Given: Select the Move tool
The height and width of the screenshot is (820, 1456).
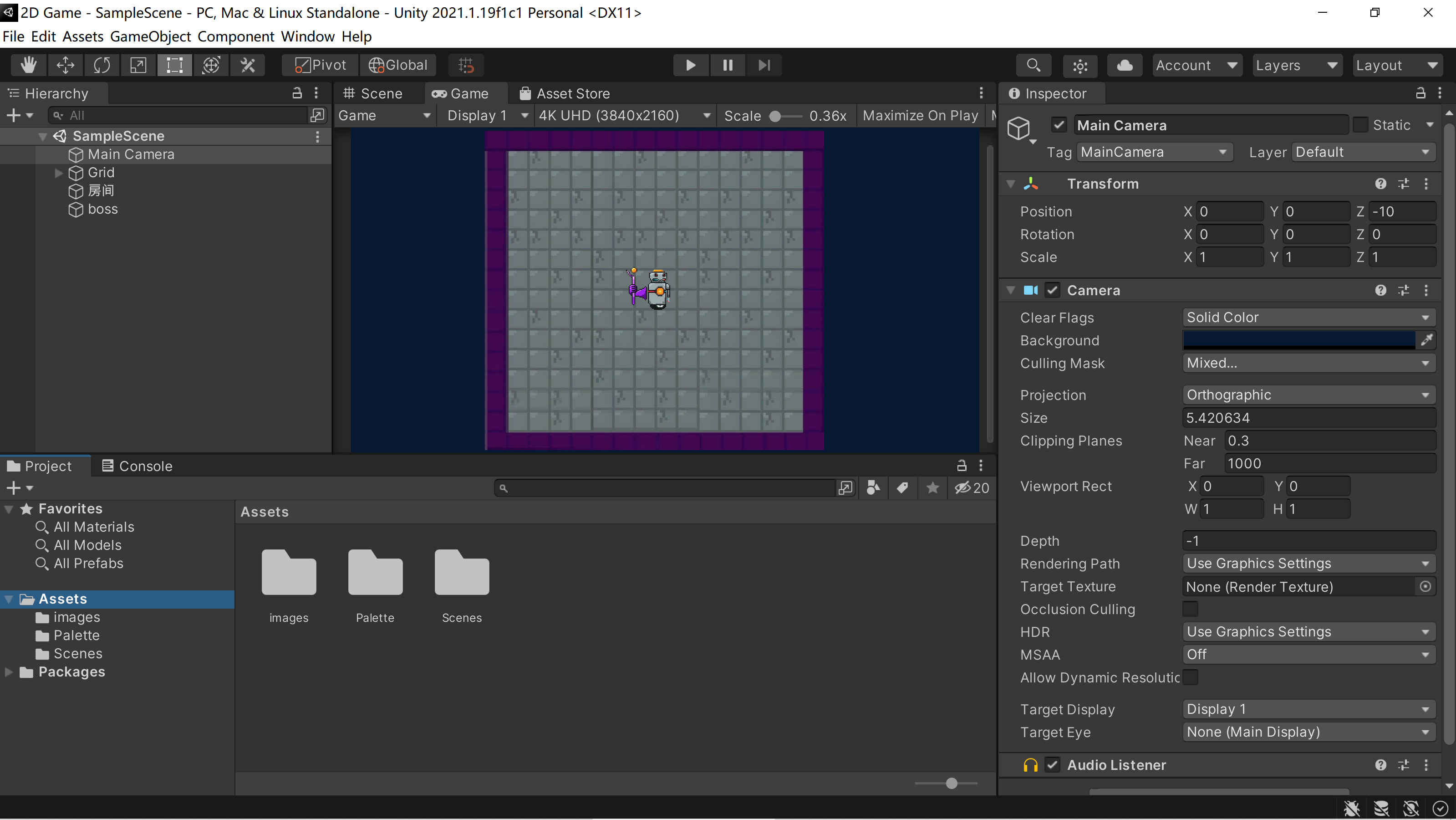Looking at the screenshot, I should tap(66, 65).
